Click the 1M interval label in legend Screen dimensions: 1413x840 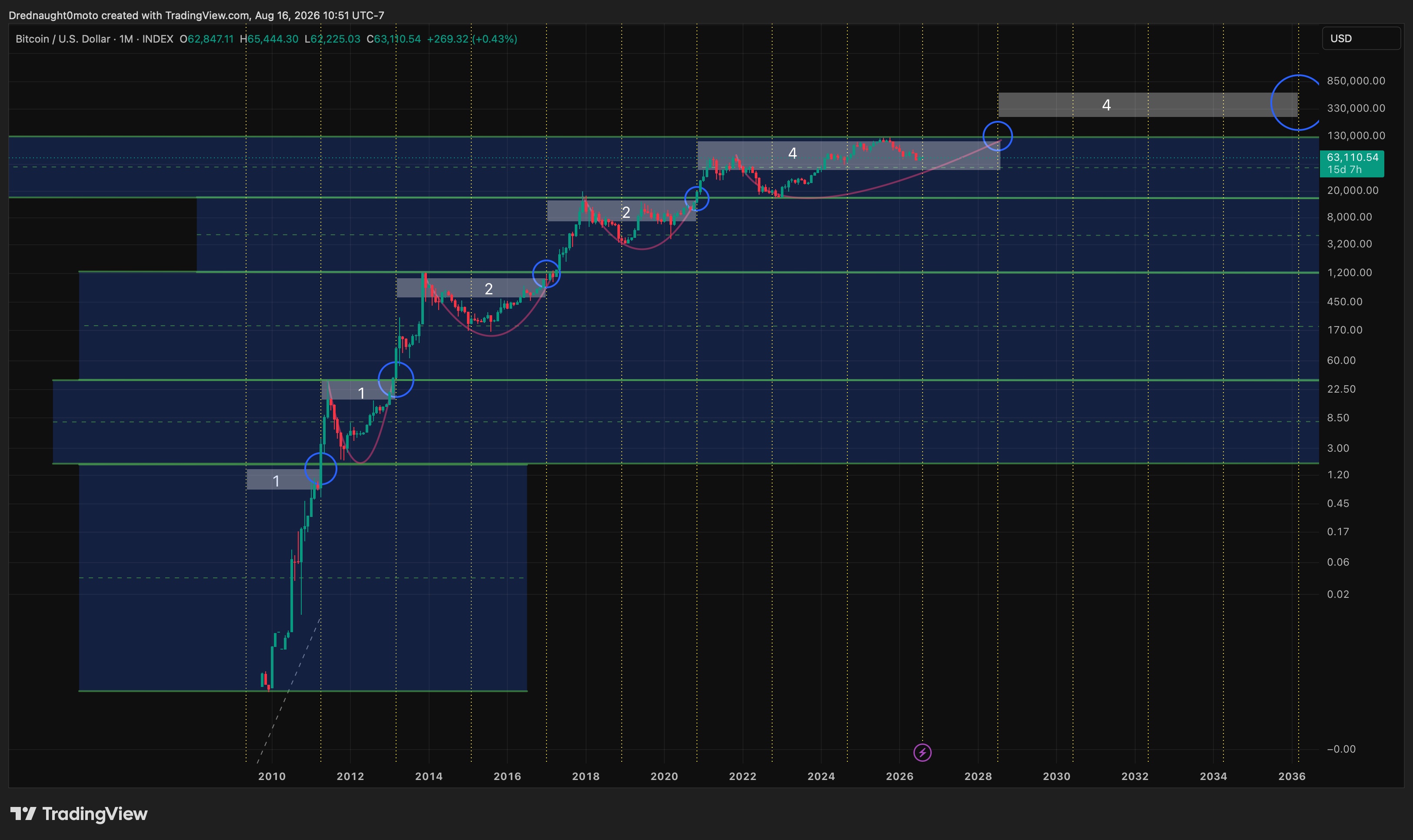point(126,39)
